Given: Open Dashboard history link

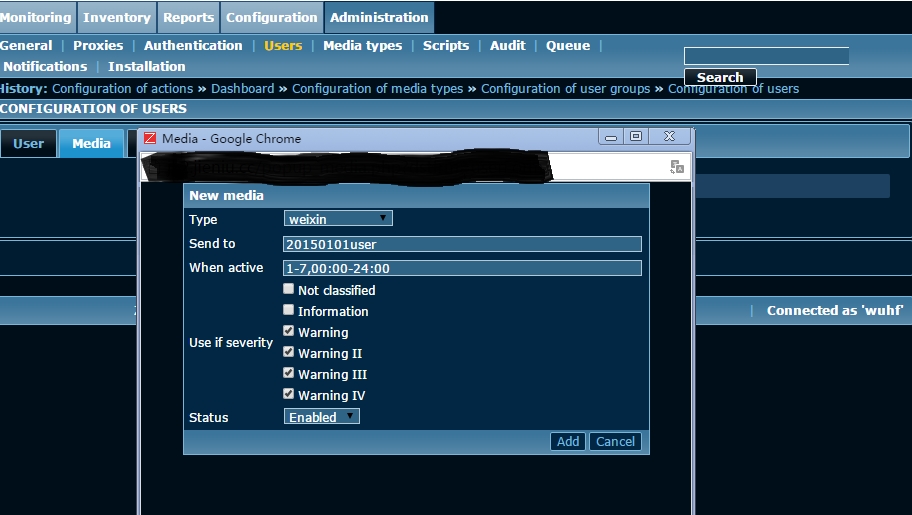Looking at the screenshot, I should [x=243, y=88].
